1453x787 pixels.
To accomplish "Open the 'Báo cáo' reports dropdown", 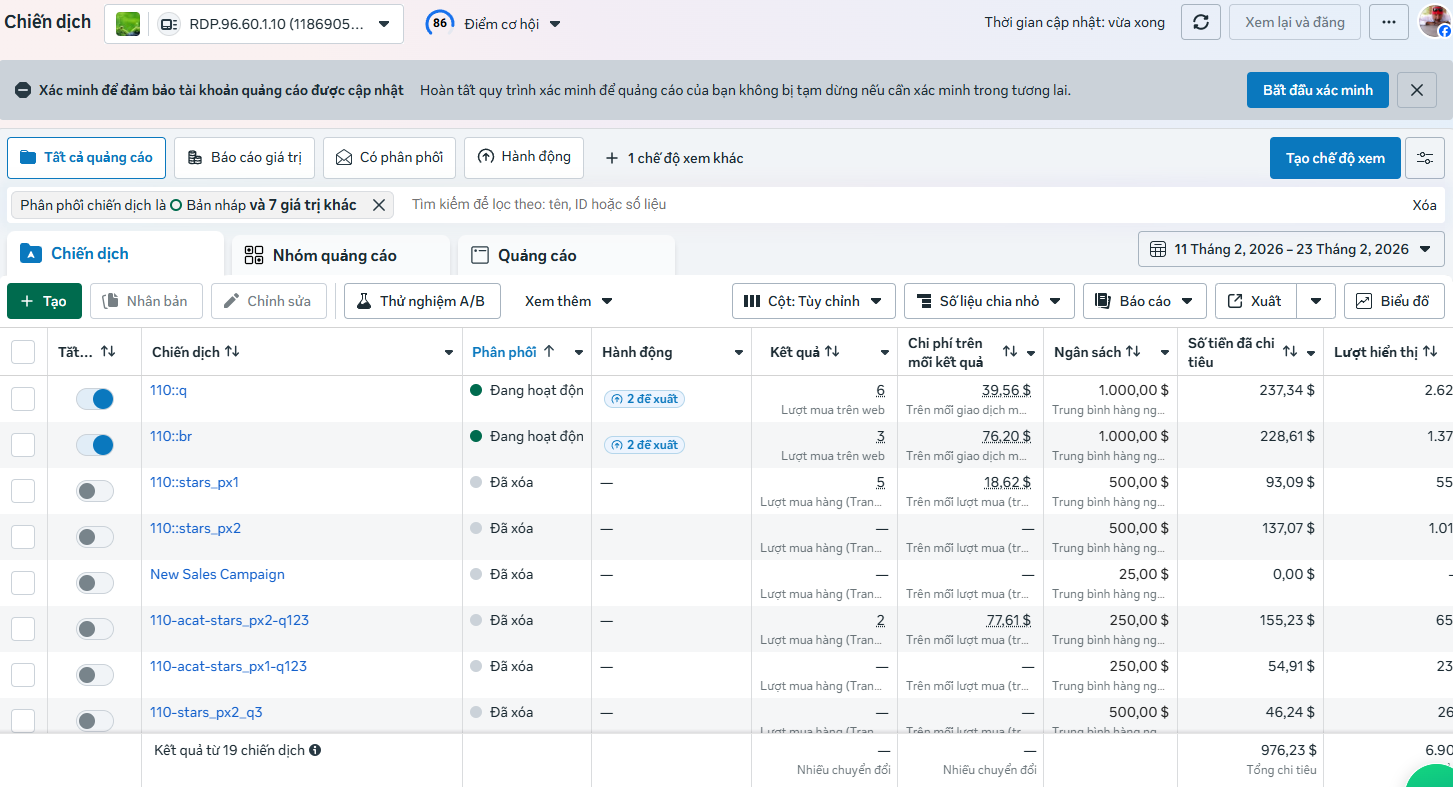I will (1144, 301).
